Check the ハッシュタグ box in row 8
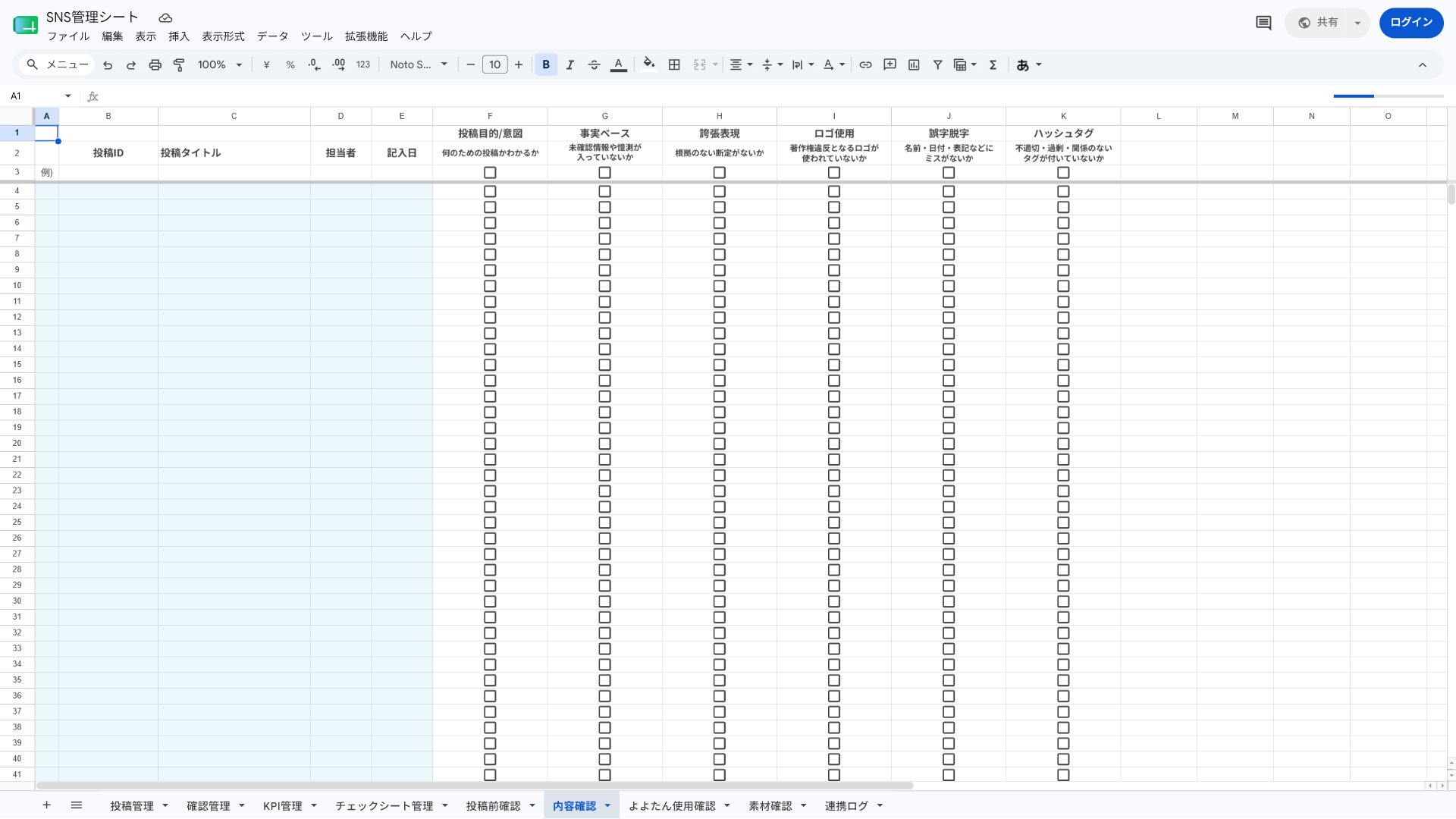The height and width of the screenshot is (819, 1456). [x=1063, y=255]
